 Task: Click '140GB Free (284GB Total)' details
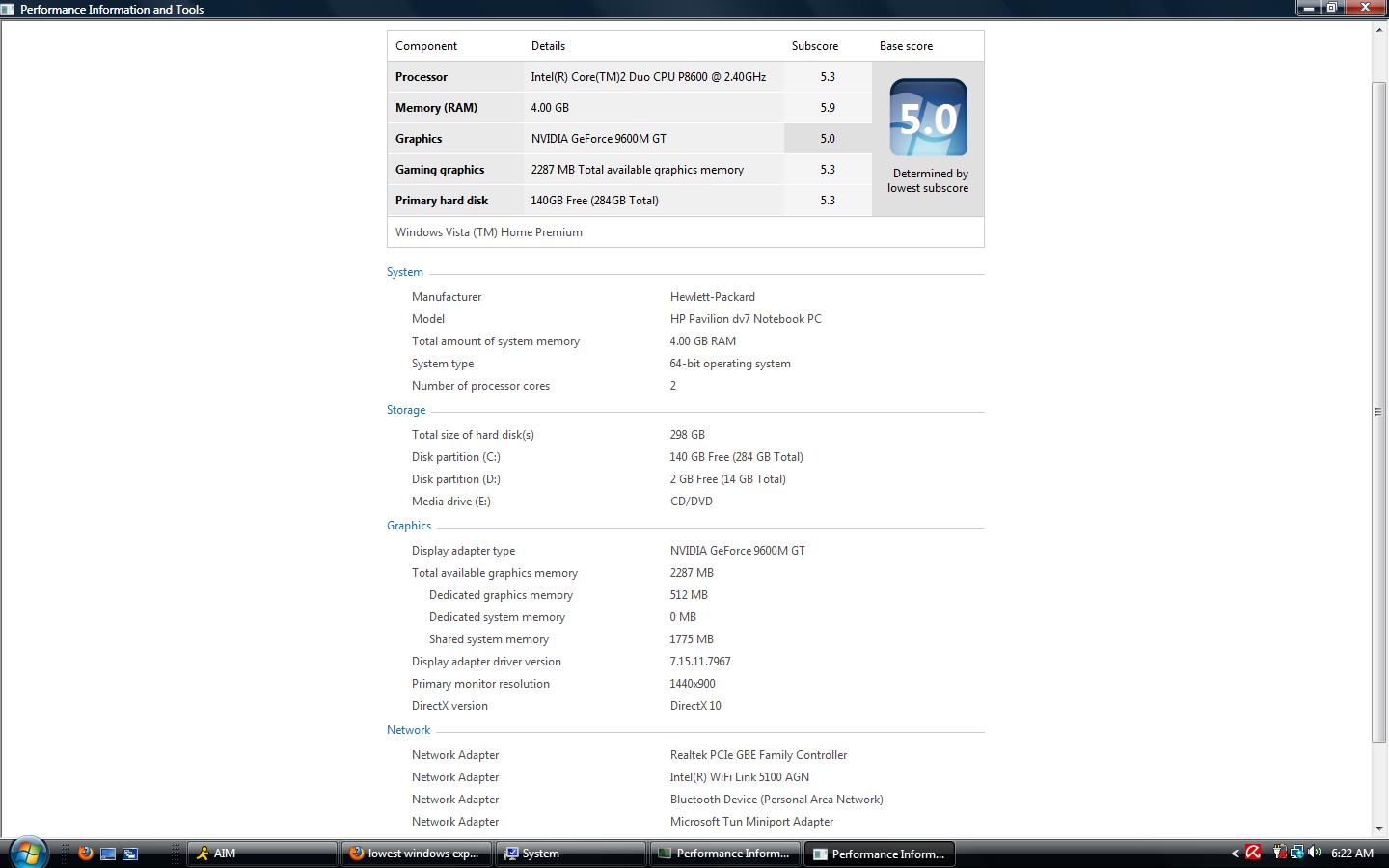594,201
